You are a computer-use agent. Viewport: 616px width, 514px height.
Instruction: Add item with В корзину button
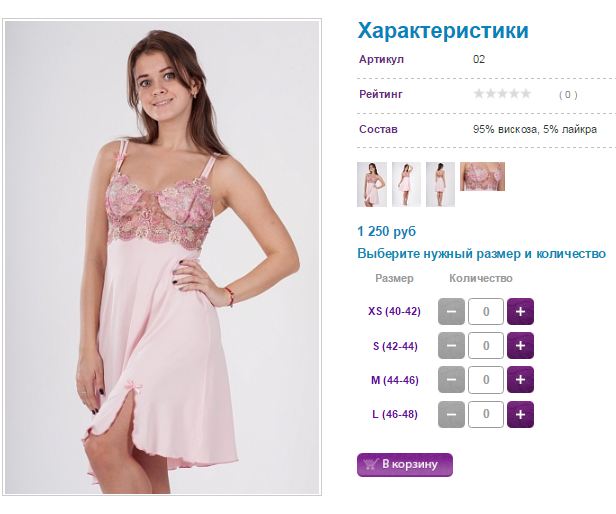coord(405,465)
